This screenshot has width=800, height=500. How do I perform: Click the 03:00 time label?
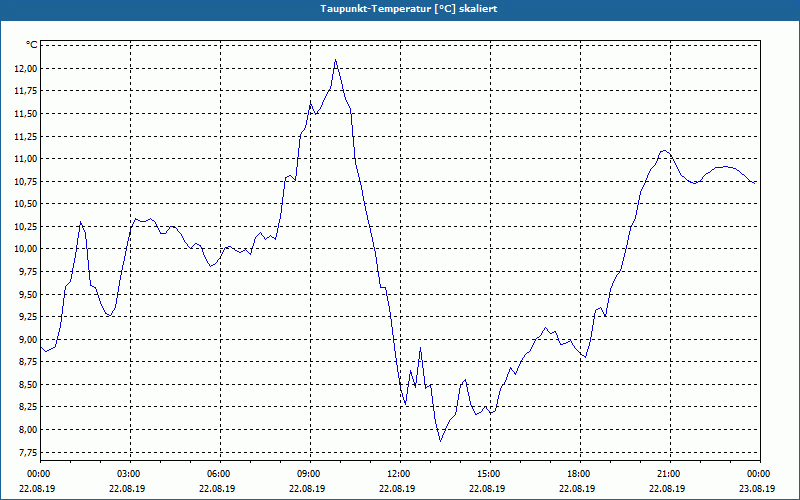[x=130, y=474]
